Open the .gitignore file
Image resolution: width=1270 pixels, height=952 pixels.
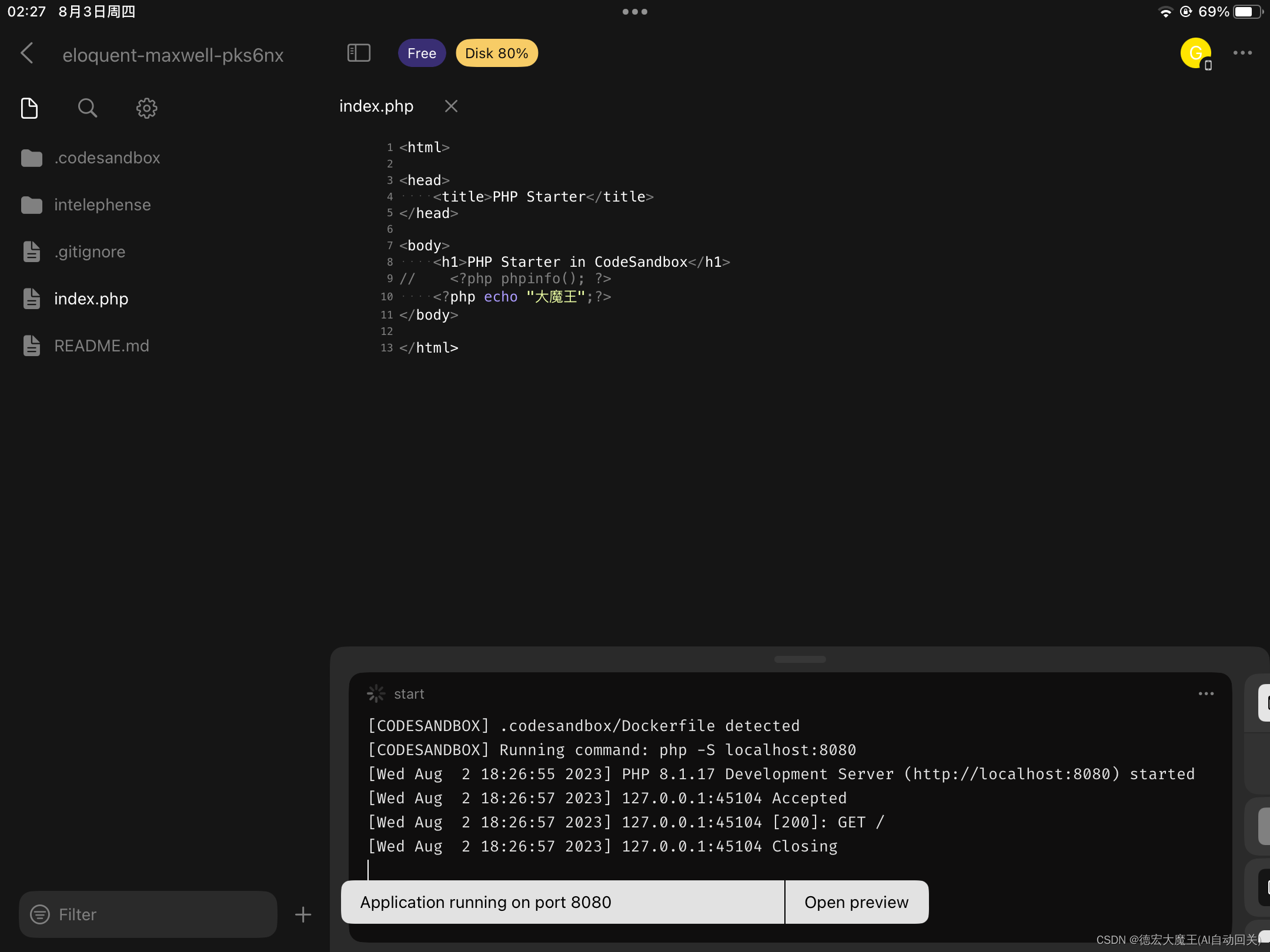pos(89,252)
